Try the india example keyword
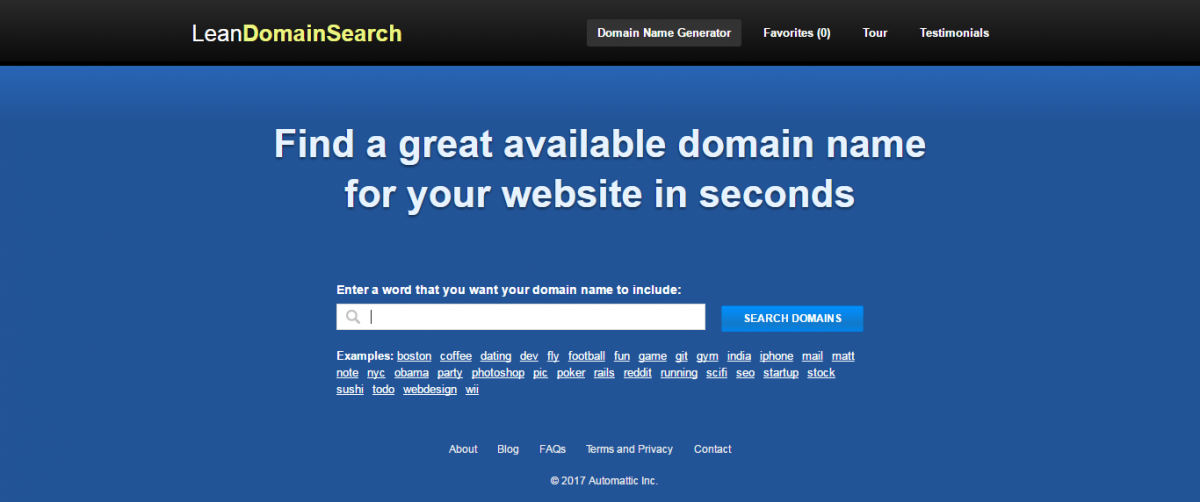The width and height of the screenshot is (1200, 502). pos(739,356)
